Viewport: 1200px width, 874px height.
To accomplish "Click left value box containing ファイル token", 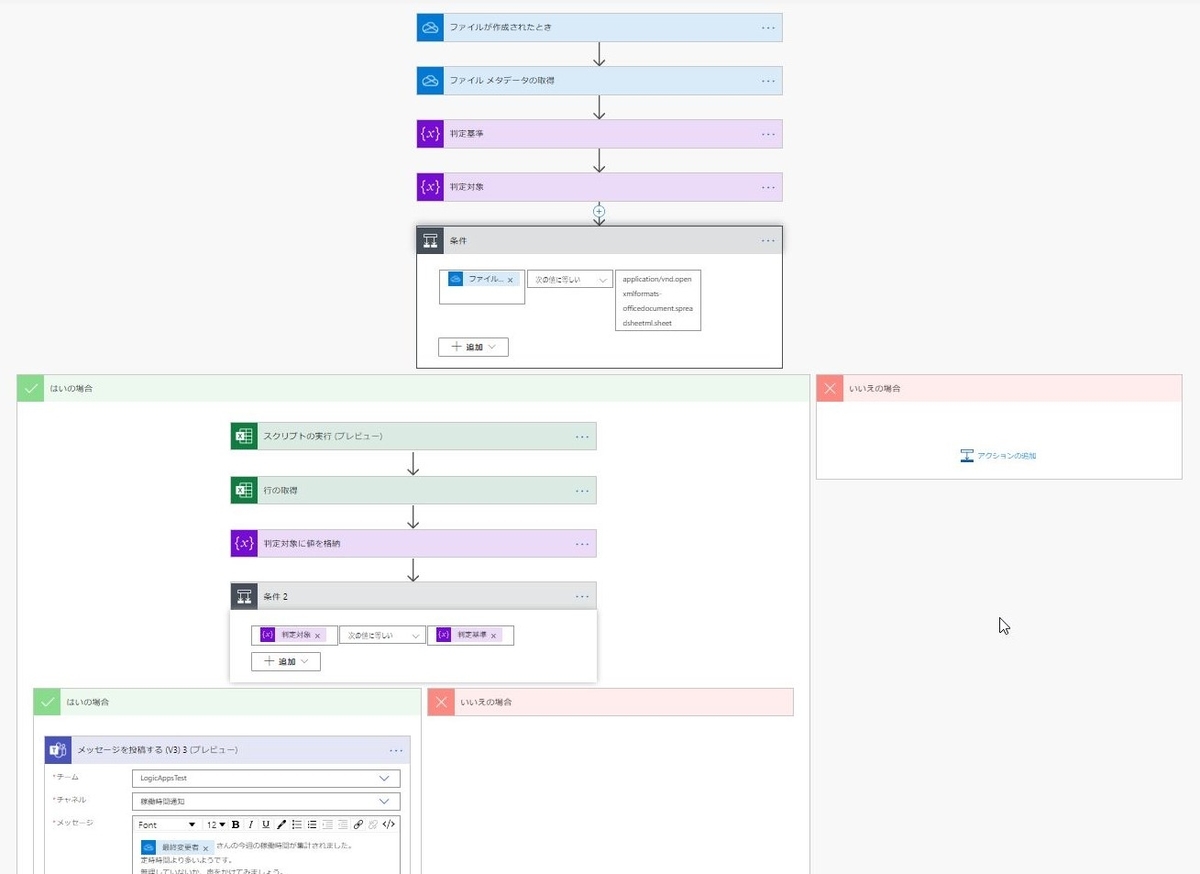I will (x=482, y=287).
